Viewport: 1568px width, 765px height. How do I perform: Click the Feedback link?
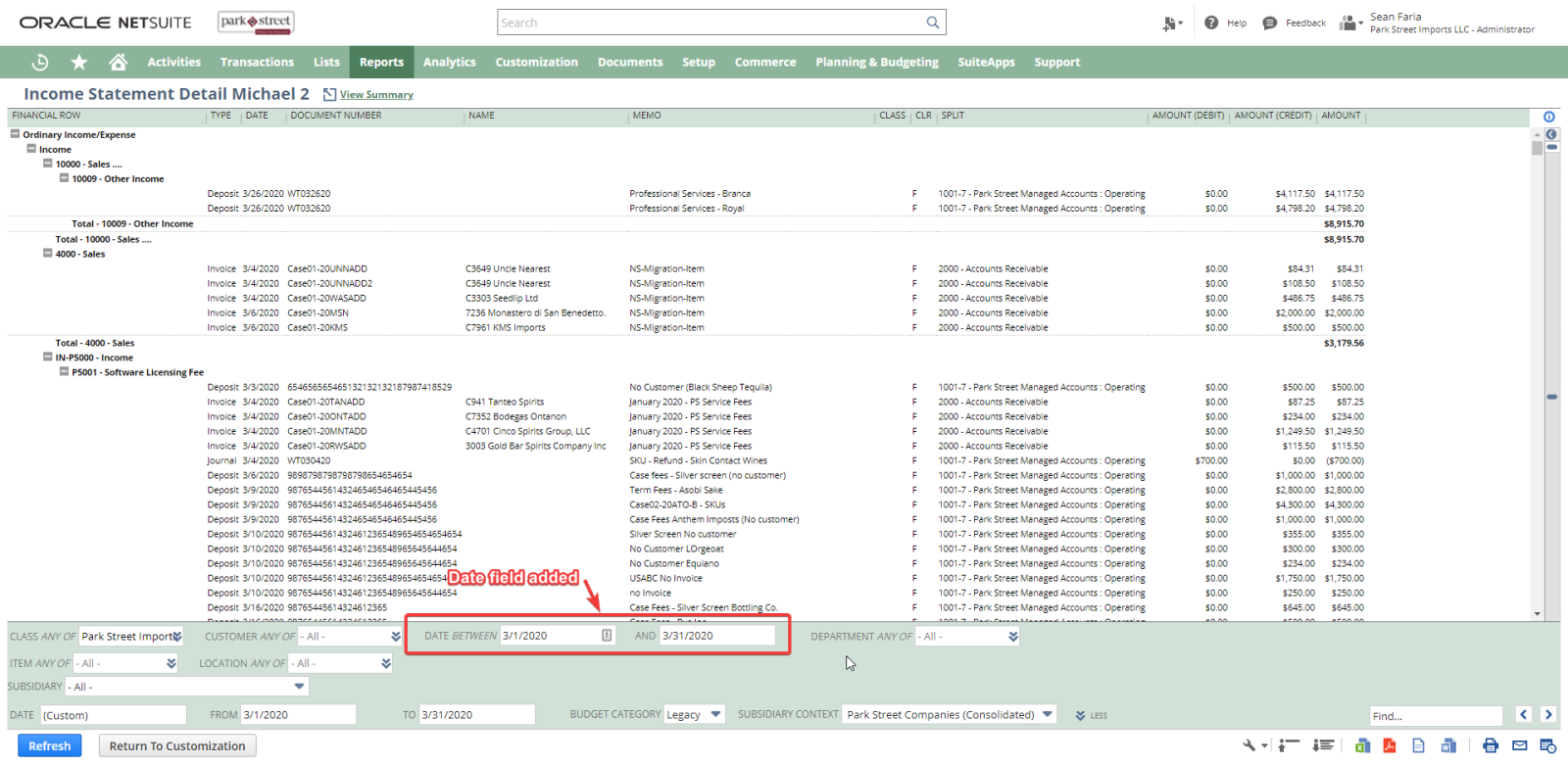1305,23
